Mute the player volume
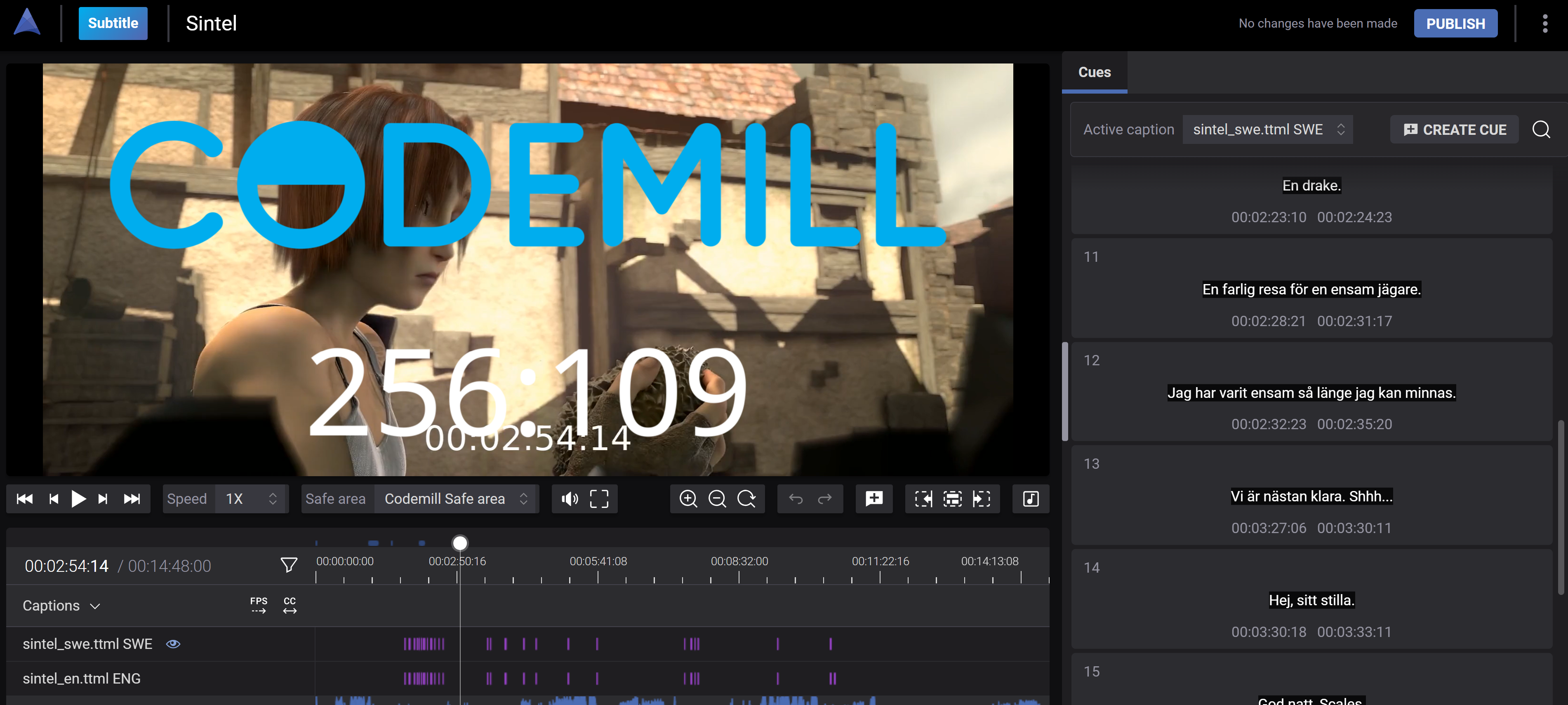The width and height of the screenshot is (1568, 705). tap(570, 499)
